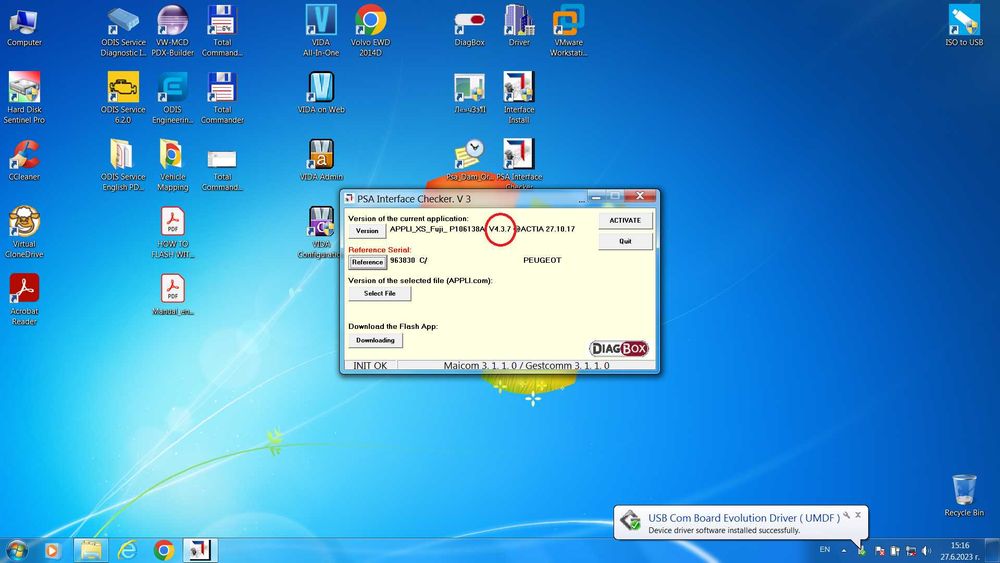The width and height of the screenshot is (1000, 563).
Task: Open the Vehicle Mapping folder icon
Action: [x=172, y=165]
